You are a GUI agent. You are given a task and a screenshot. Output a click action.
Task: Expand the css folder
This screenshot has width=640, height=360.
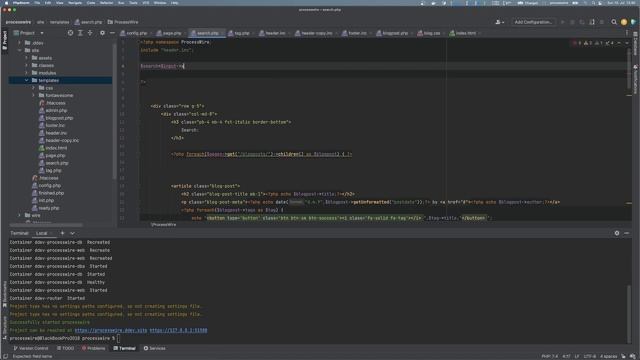click(x=33, y=88)
